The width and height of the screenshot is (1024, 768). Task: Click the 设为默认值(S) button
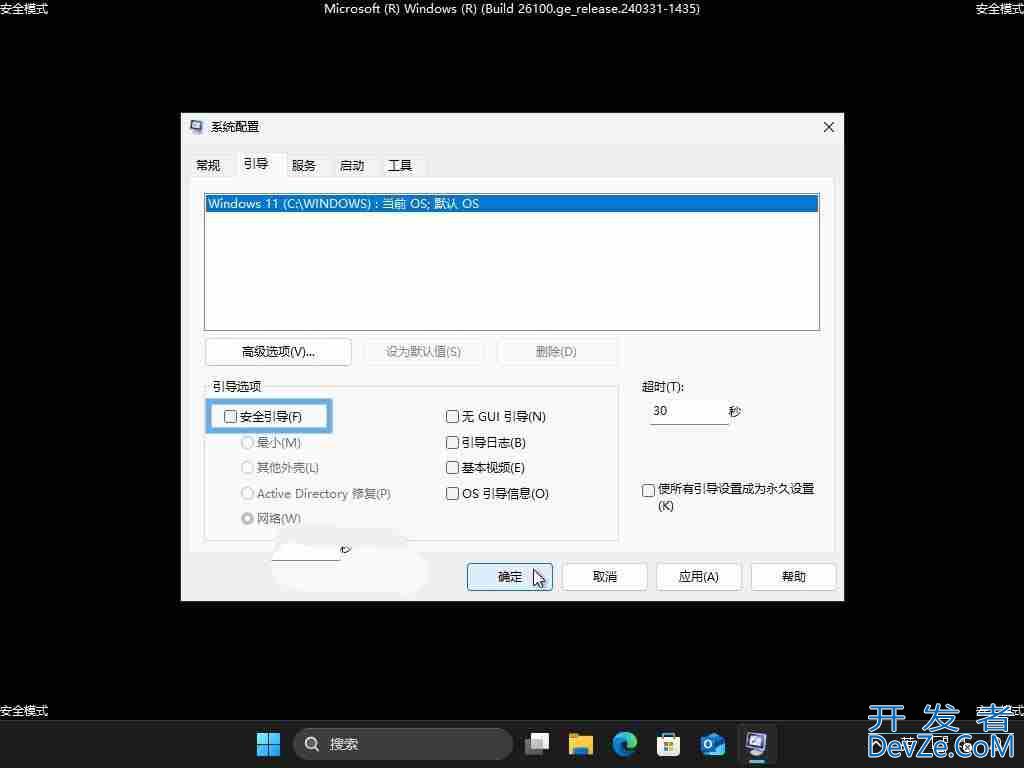[423, 352]
